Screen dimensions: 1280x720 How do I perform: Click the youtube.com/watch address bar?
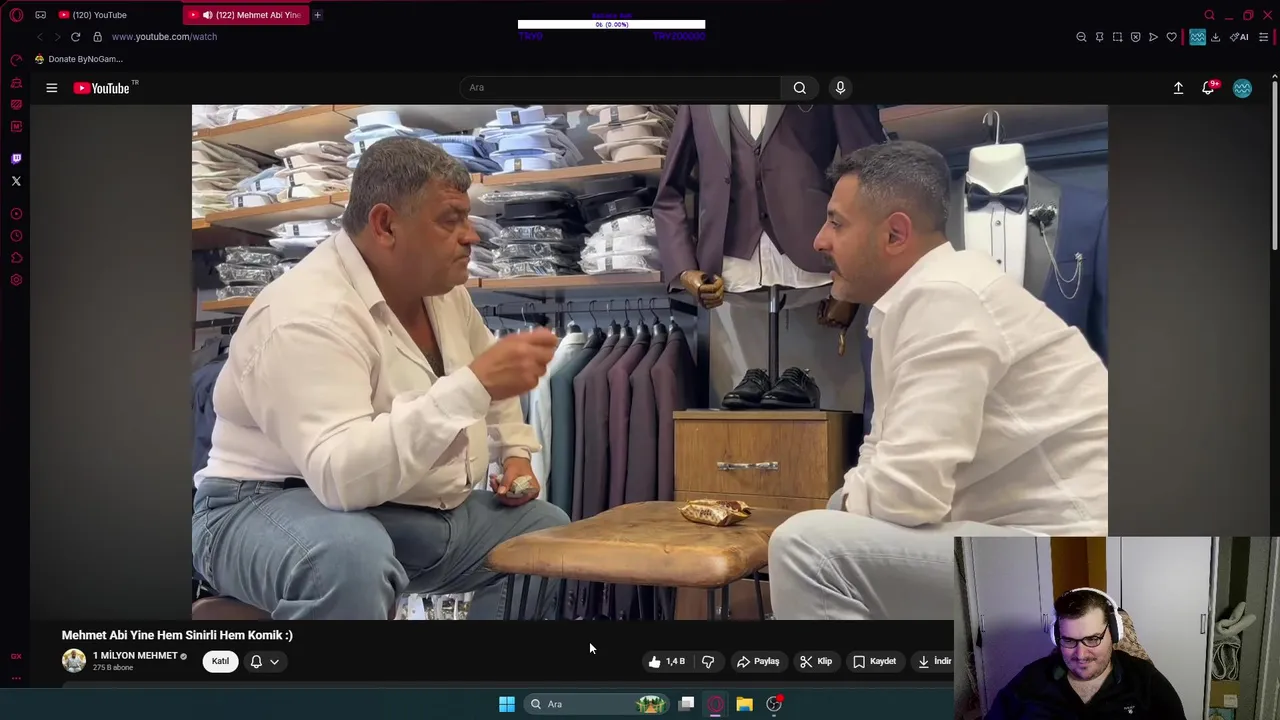coord(164,37)
